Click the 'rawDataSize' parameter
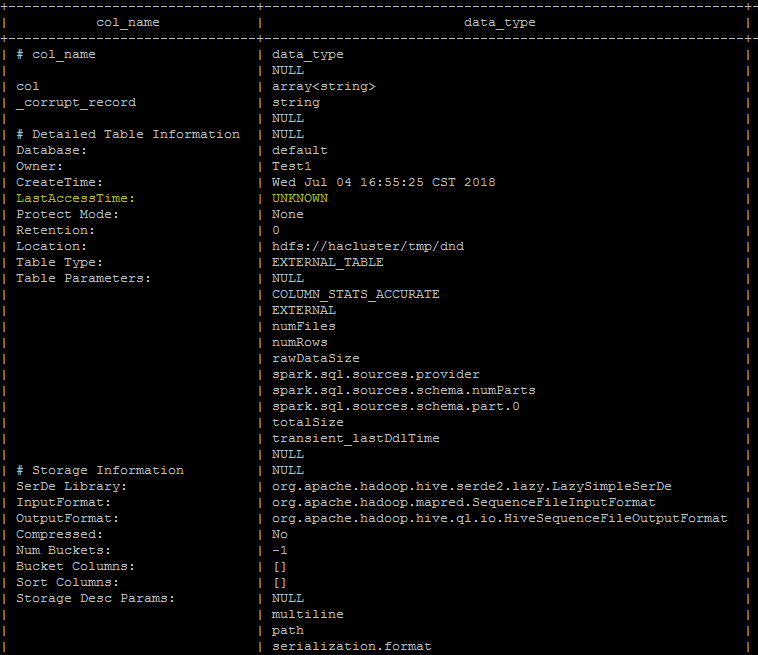Image resolution: width=758 pixels, height=655 pixels. click(x=316, y=358)
